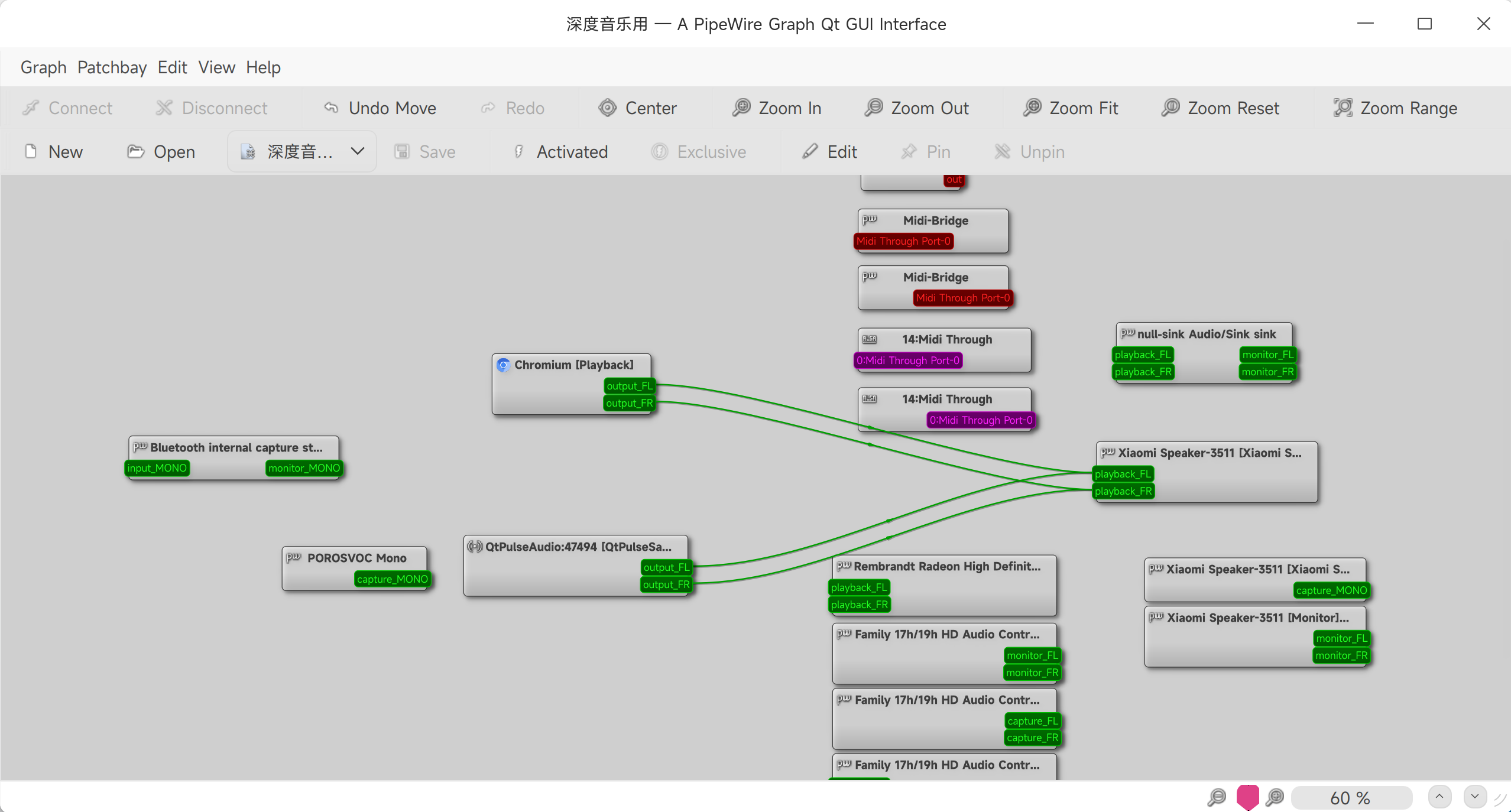The width and height of the screenshot is (1511, 812).
Task: Click the 60 % zoom field
Action: tap(1350, 798)
